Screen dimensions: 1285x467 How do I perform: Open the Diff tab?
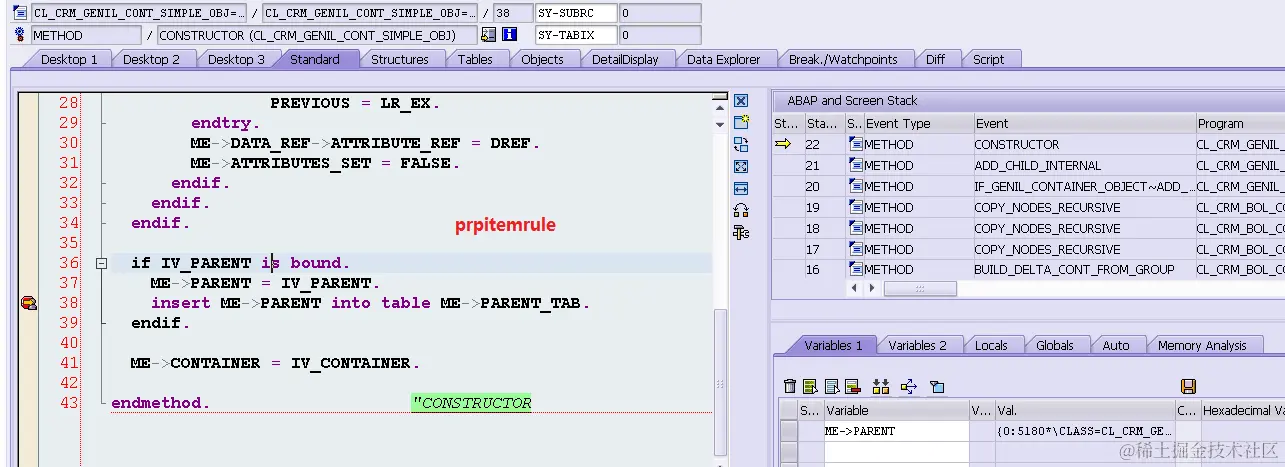click(935, 59)
